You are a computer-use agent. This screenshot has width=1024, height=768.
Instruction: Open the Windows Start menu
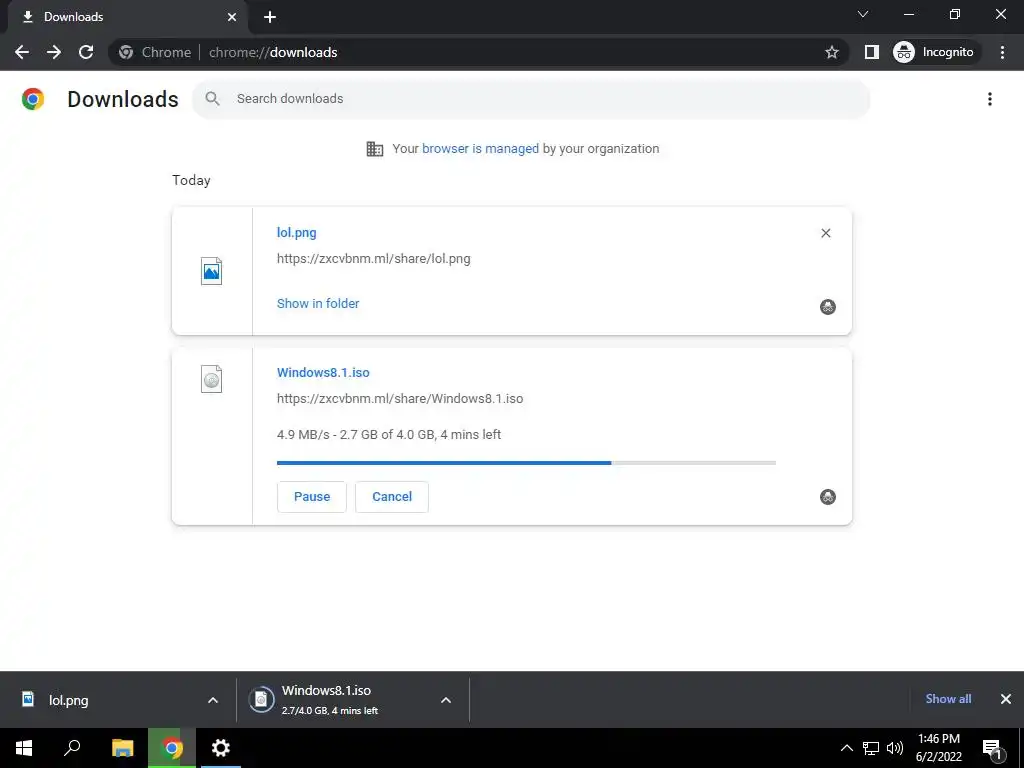tap(24, 748)
